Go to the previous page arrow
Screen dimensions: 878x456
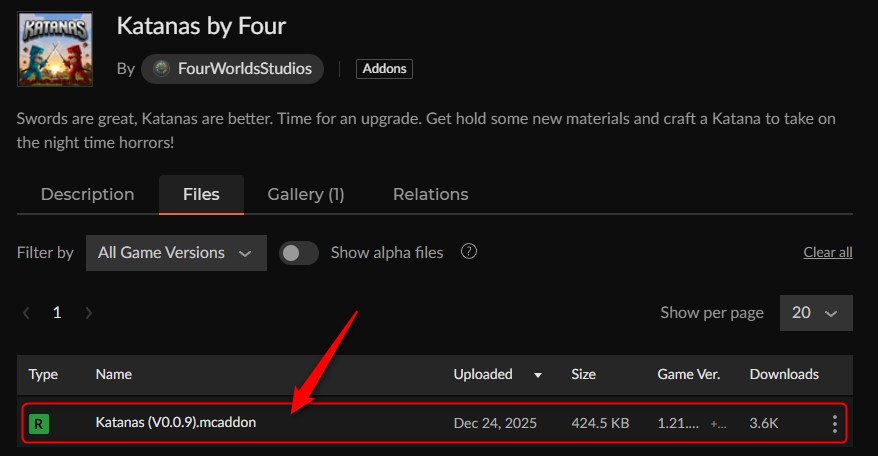(x=26, y=313)
